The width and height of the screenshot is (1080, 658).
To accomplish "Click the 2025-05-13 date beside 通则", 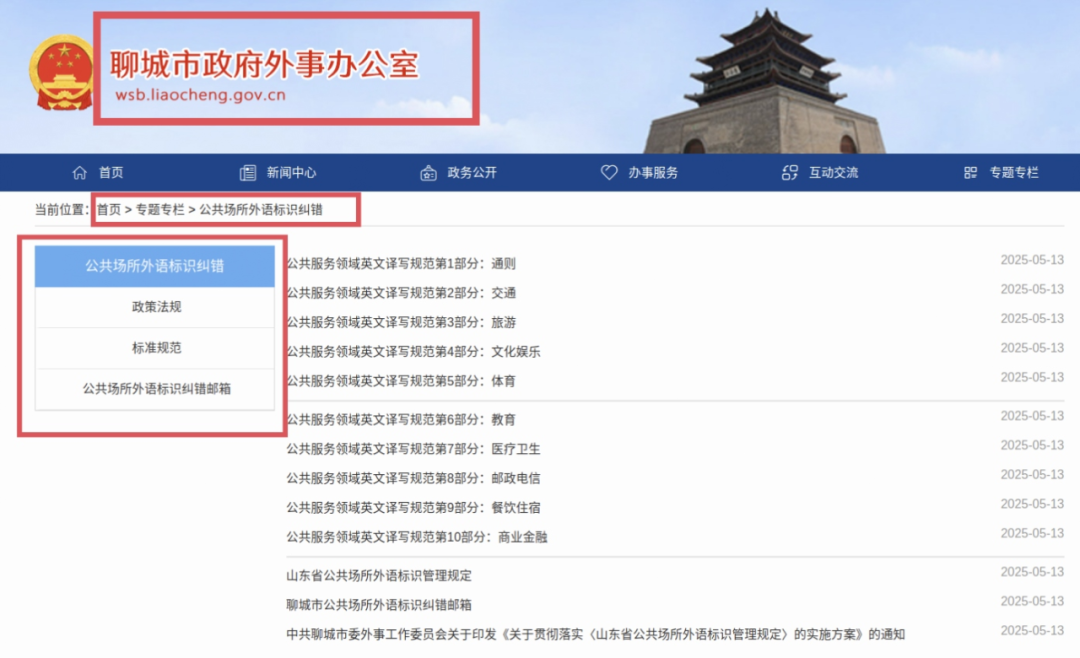I will pyautogui.click(x=1033, y=260).
